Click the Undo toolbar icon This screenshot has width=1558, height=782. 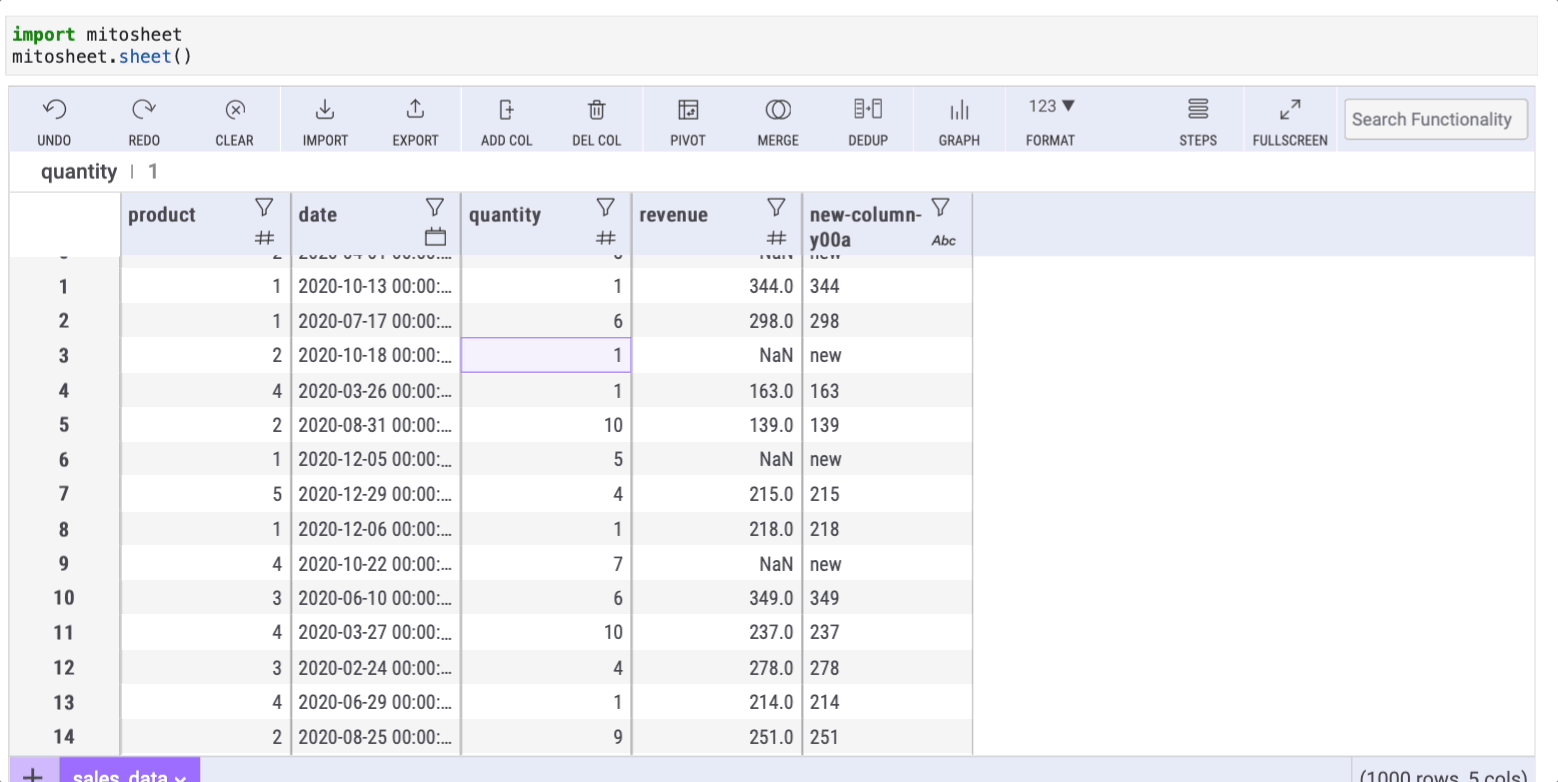(x=54, y=110)
